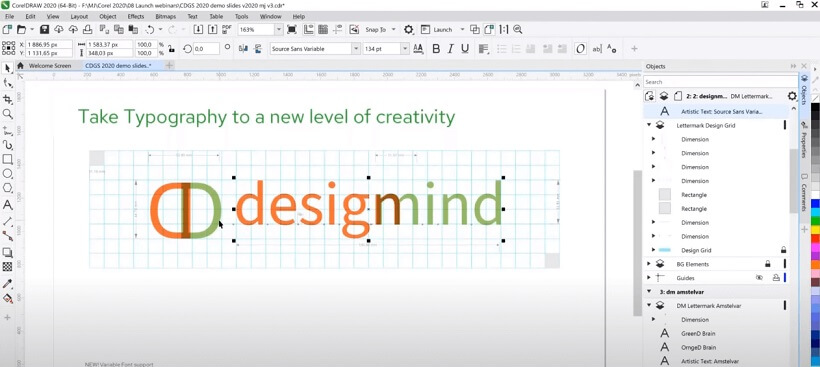820x367 pixels.
Task: Click the Full-screen preview icon
Action: coord(292,29)
